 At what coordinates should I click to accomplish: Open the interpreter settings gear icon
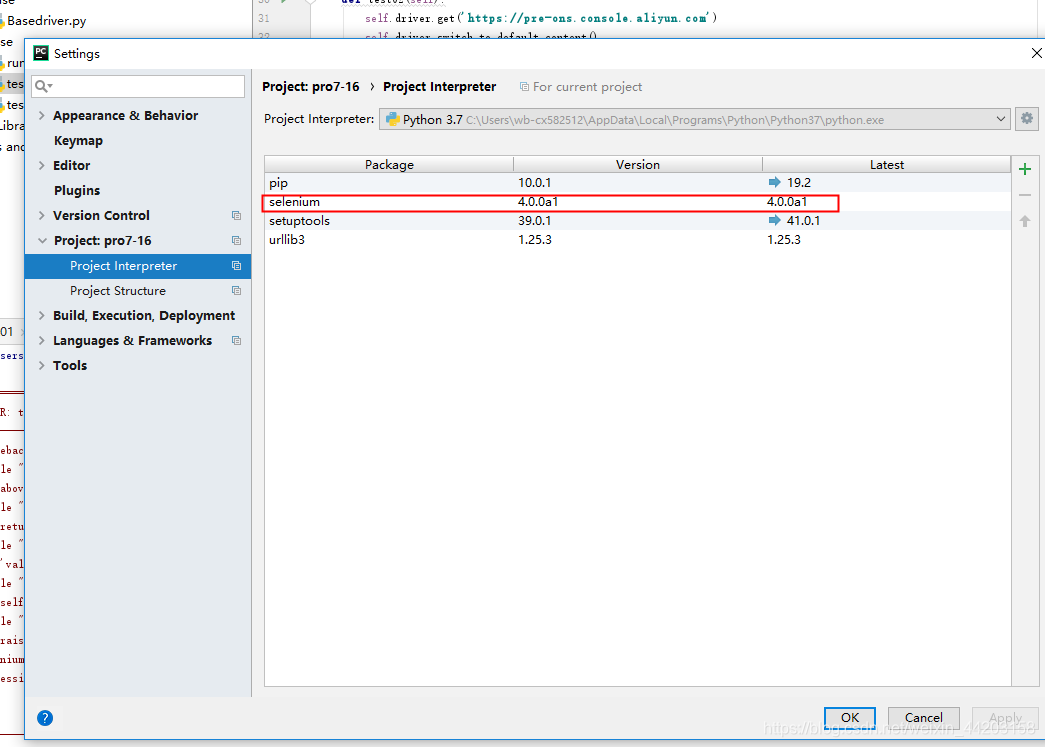coord(1026,118)
